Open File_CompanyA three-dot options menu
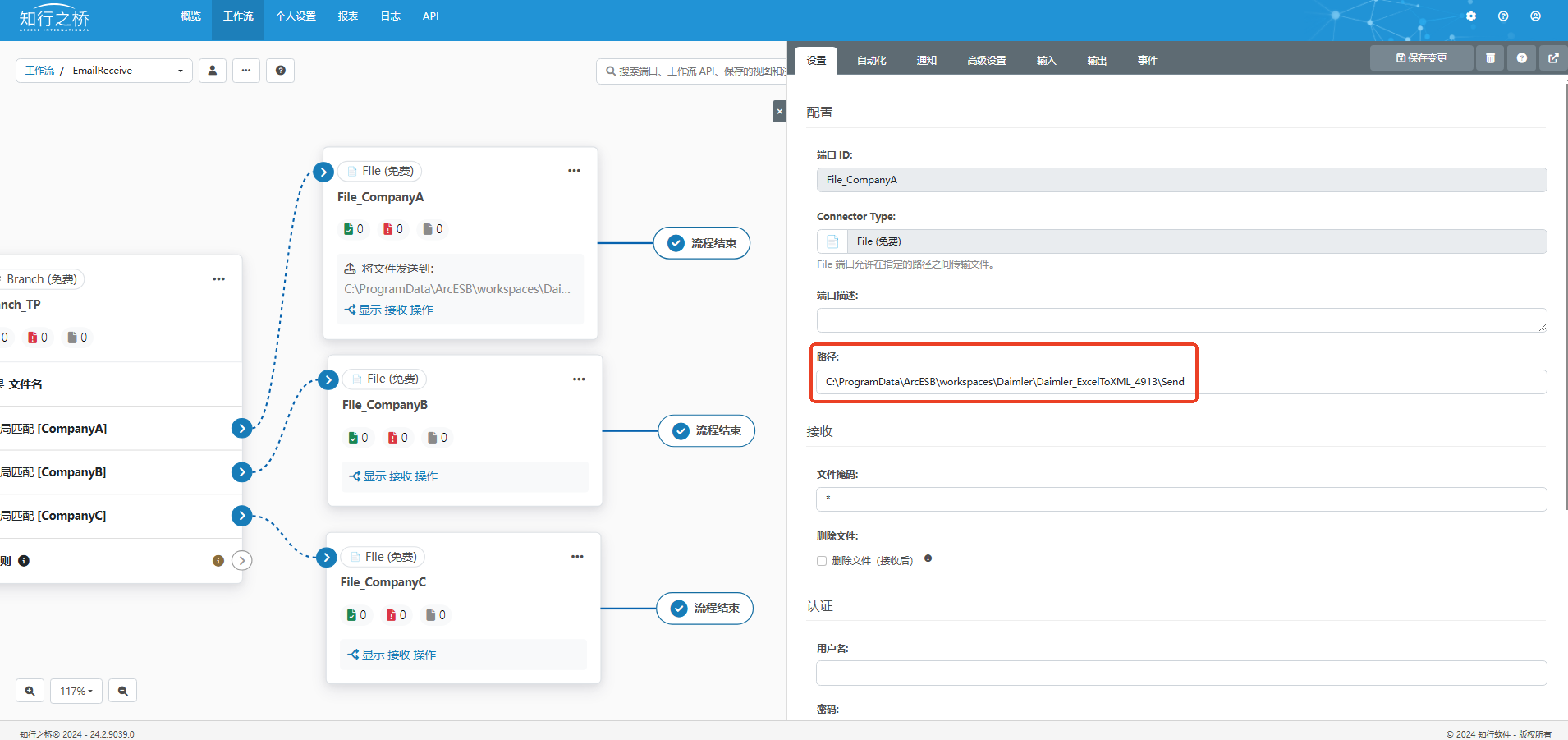 point(574,171)
